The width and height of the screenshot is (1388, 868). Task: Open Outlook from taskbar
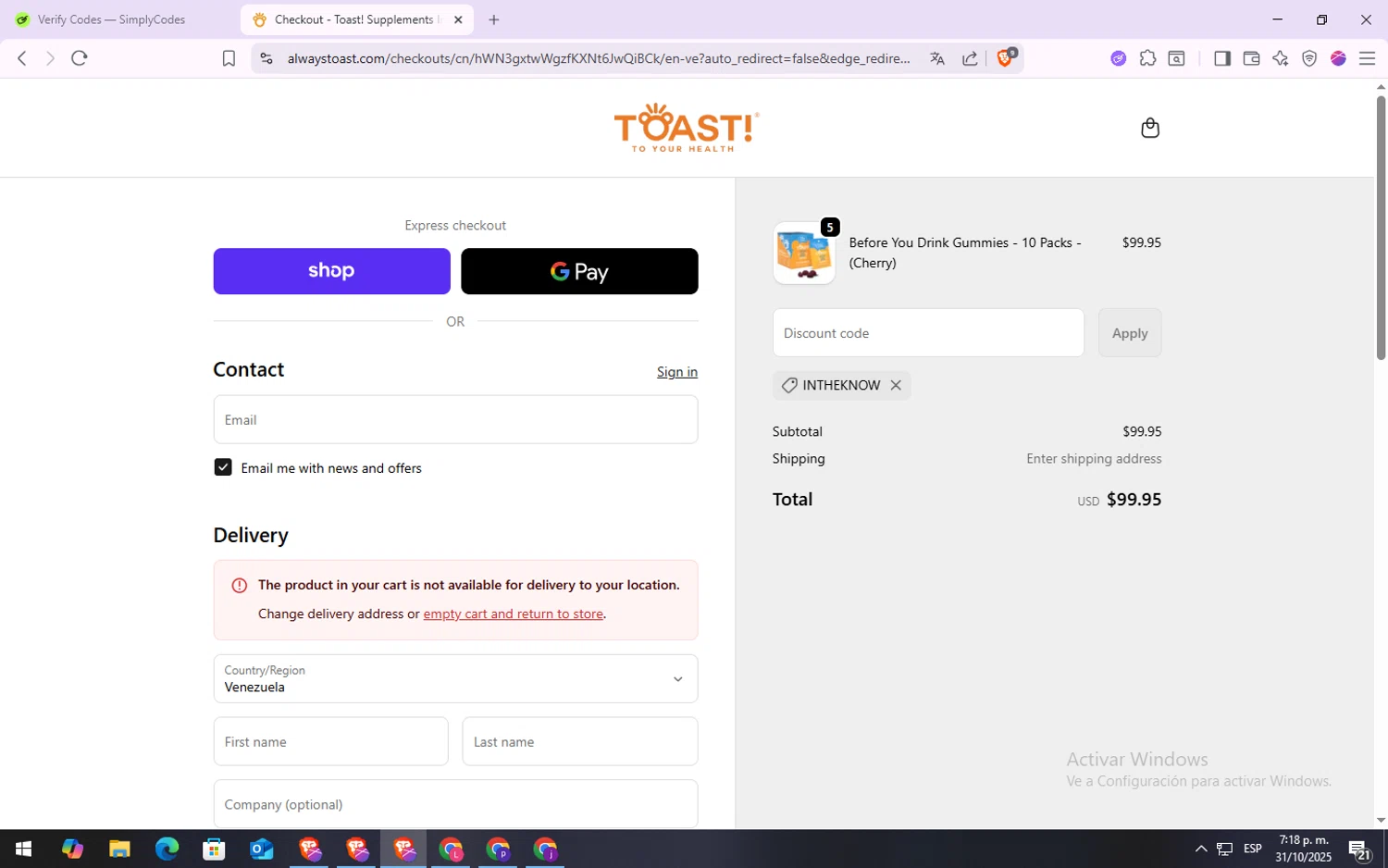tap(262, 849)
